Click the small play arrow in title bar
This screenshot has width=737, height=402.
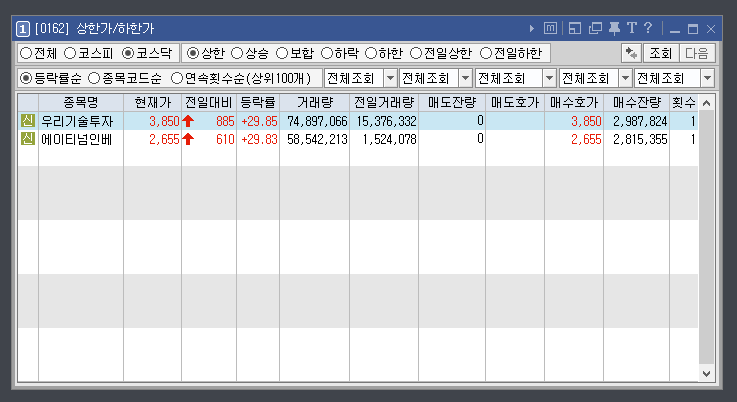click(x=532, y=29)
